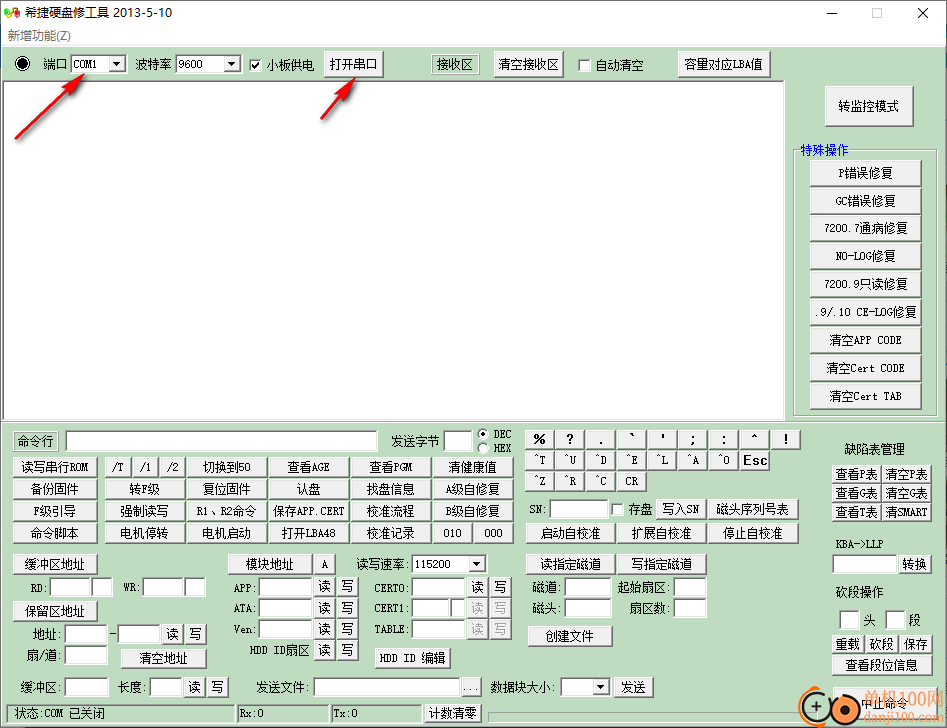
Task: Click the 打开串口 button
Action: coord(353,64)
